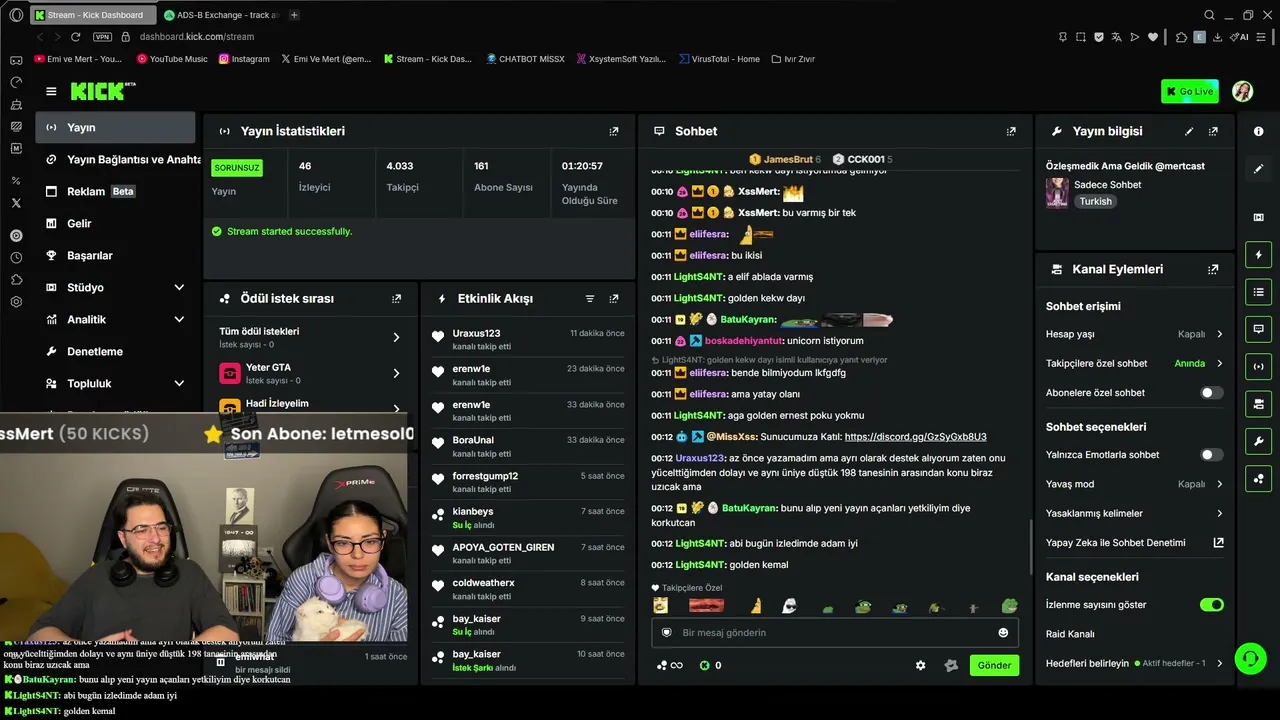Image resolution: width=1280 pixels, height=720 pixels.
Task: Reload the page in the browser toolbar
Action: (75, 37)
